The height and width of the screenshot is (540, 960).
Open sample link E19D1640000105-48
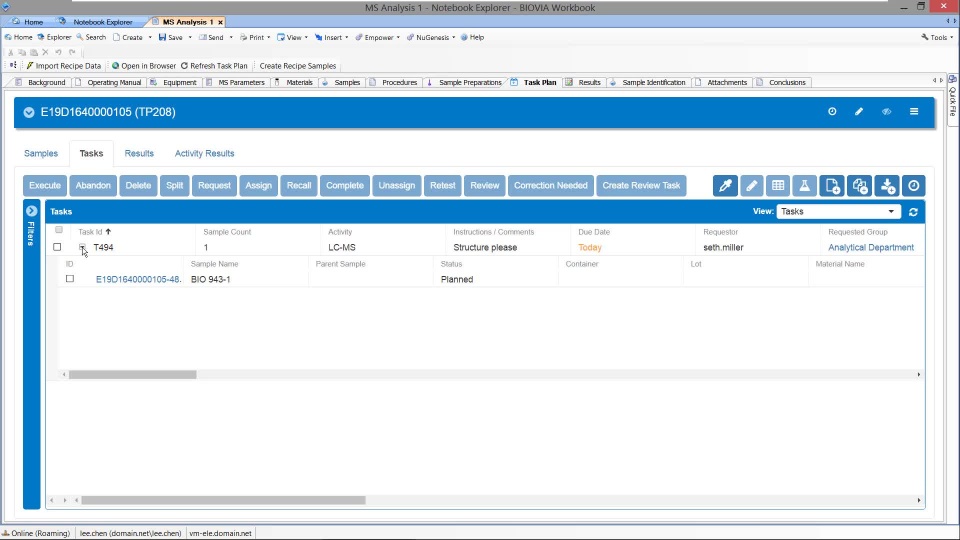[138, 279]
